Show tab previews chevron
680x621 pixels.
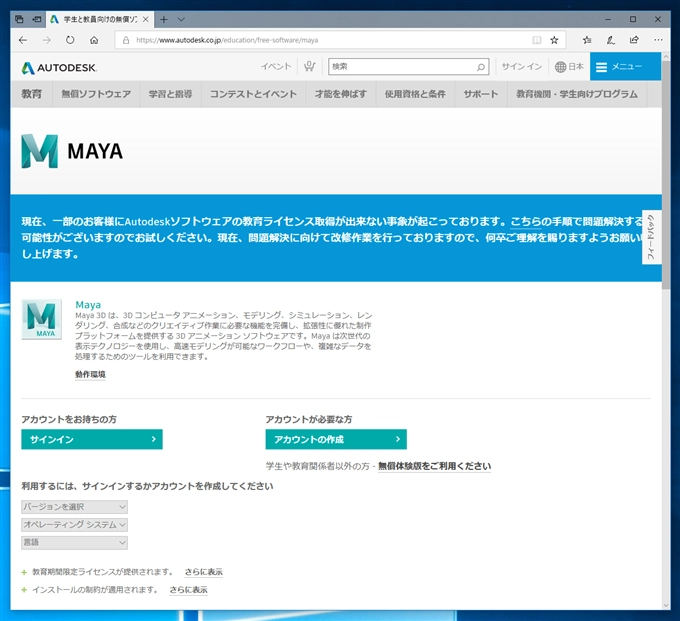(181, 20)
